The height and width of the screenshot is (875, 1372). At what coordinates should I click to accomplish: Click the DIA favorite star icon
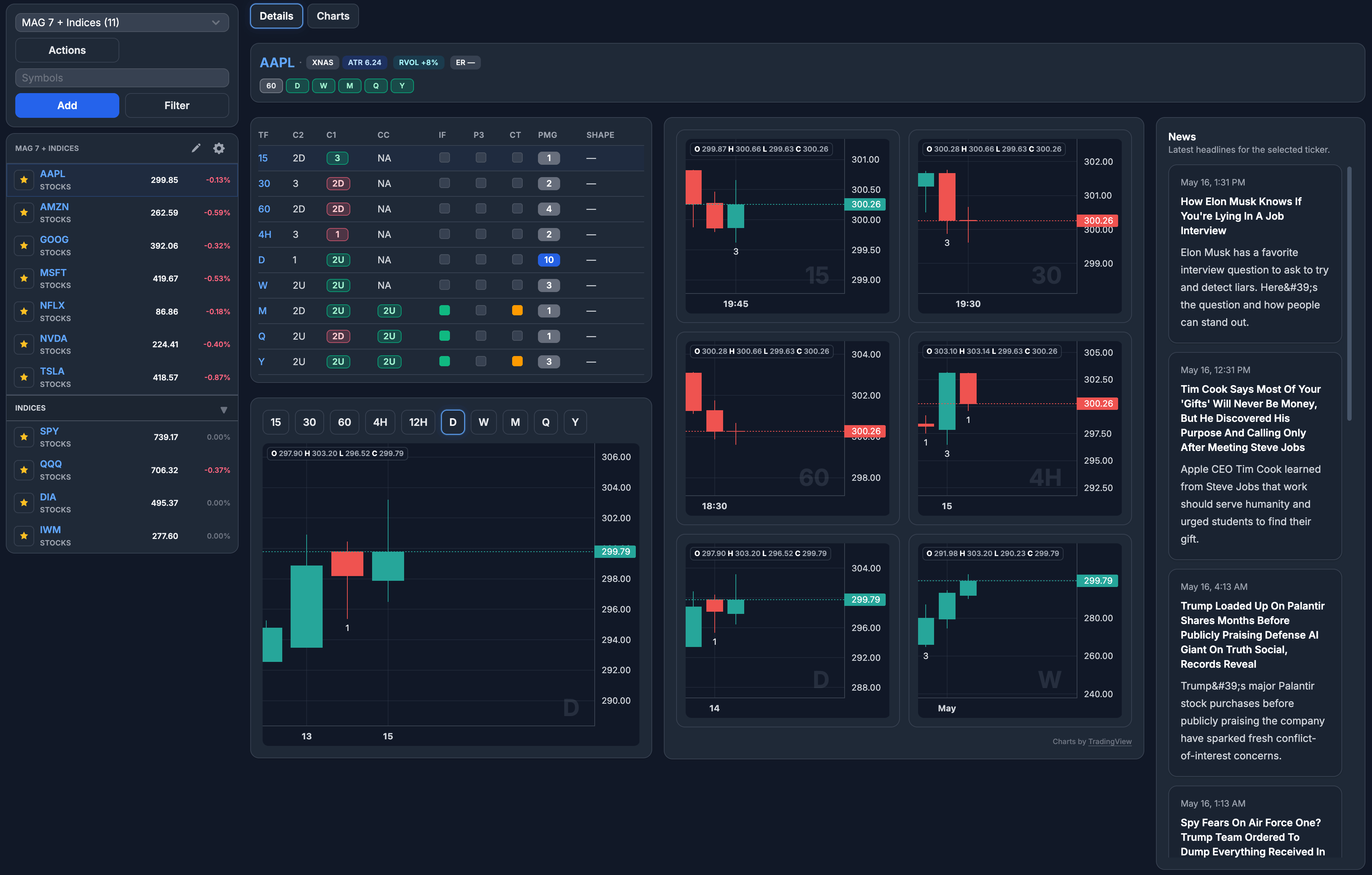point(24,503)
